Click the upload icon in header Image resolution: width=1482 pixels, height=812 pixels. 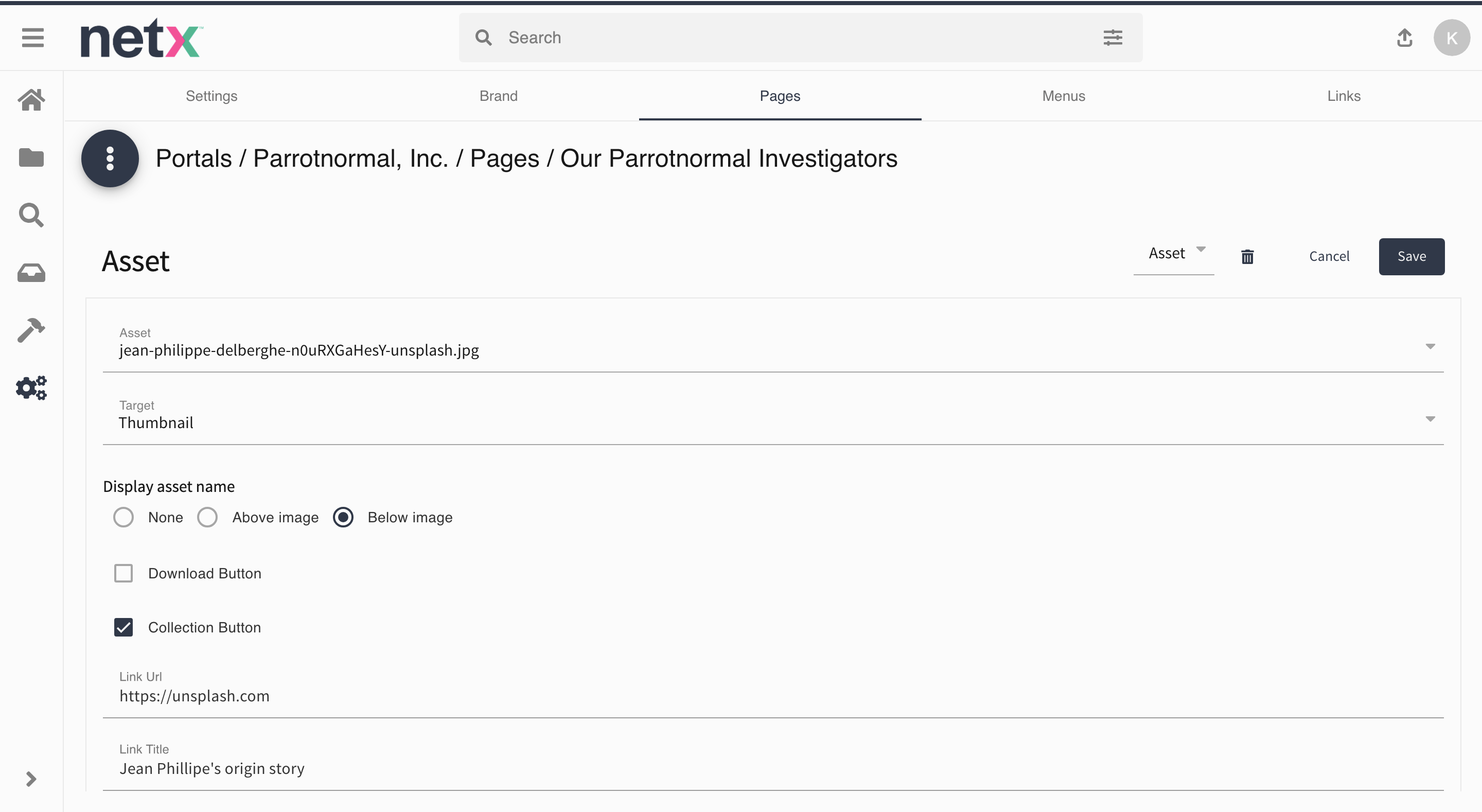point(1404,38)
